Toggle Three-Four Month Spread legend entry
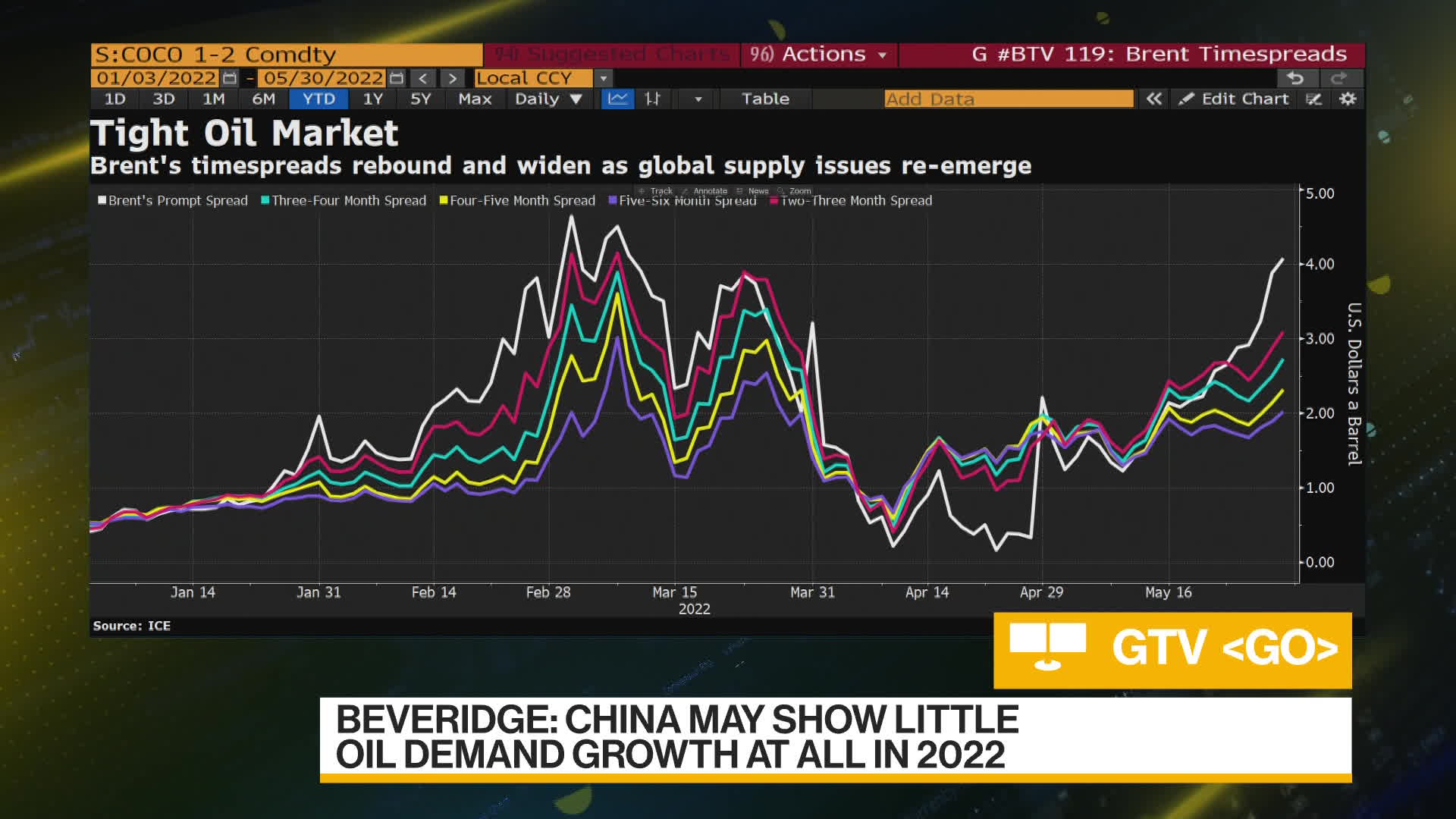Viewport: 1456px width, 819px height. (x=344, y=201)
